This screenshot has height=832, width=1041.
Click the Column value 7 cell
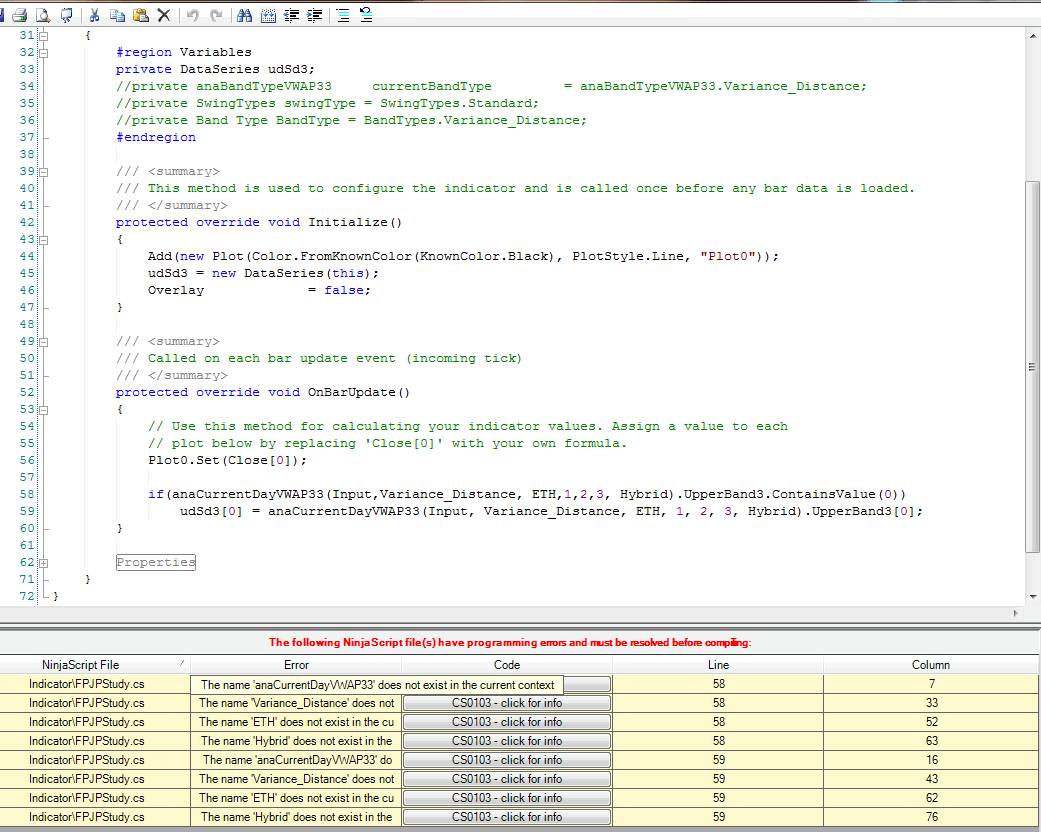coord(931,684)
